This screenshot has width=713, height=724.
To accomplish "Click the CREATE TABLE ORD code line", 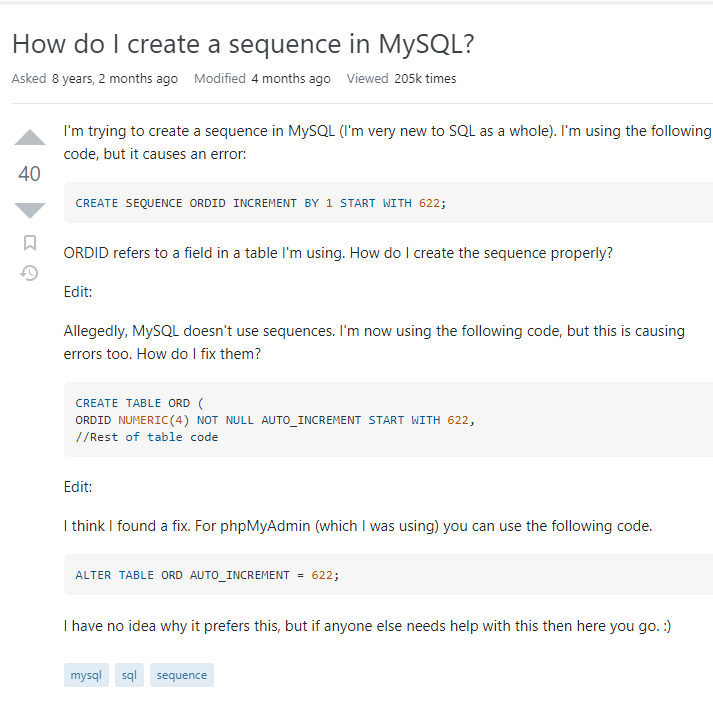I will tap(139, 403).
